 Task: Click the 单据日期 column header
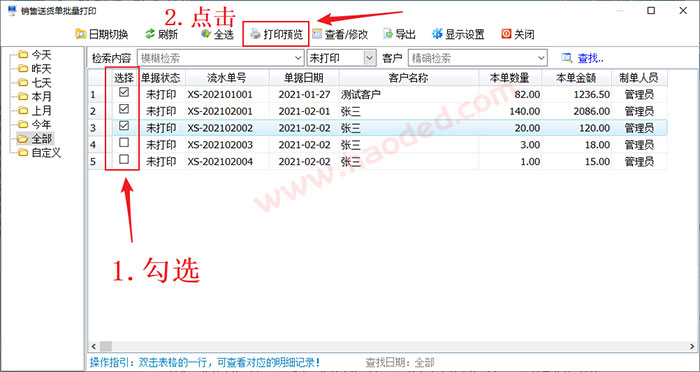pyautogui.click(x=304, y=78)
